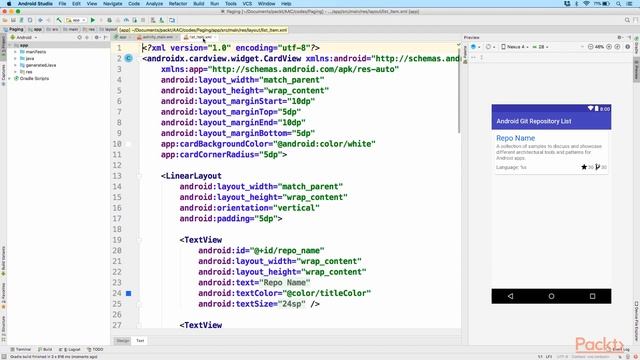Click the Home circle in the device preview
This screenshot has width=640, height=360.
pos(551,296)
